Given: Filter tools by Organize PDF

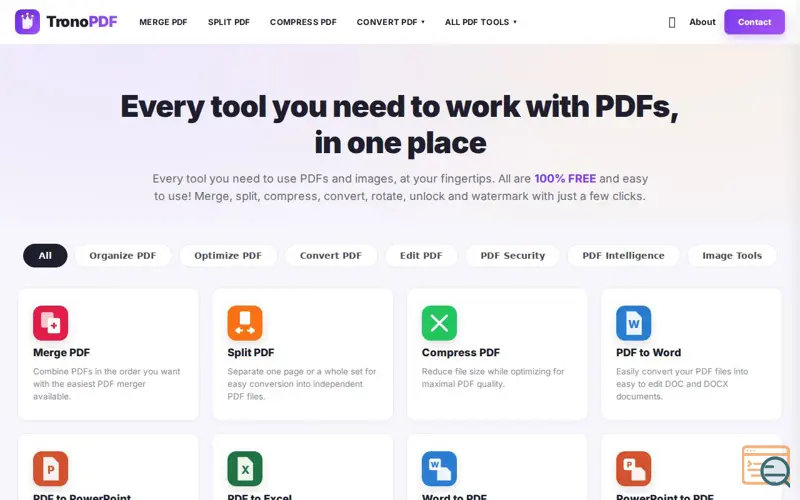Looking at the screenshot, I should click(x=123, y=256).
